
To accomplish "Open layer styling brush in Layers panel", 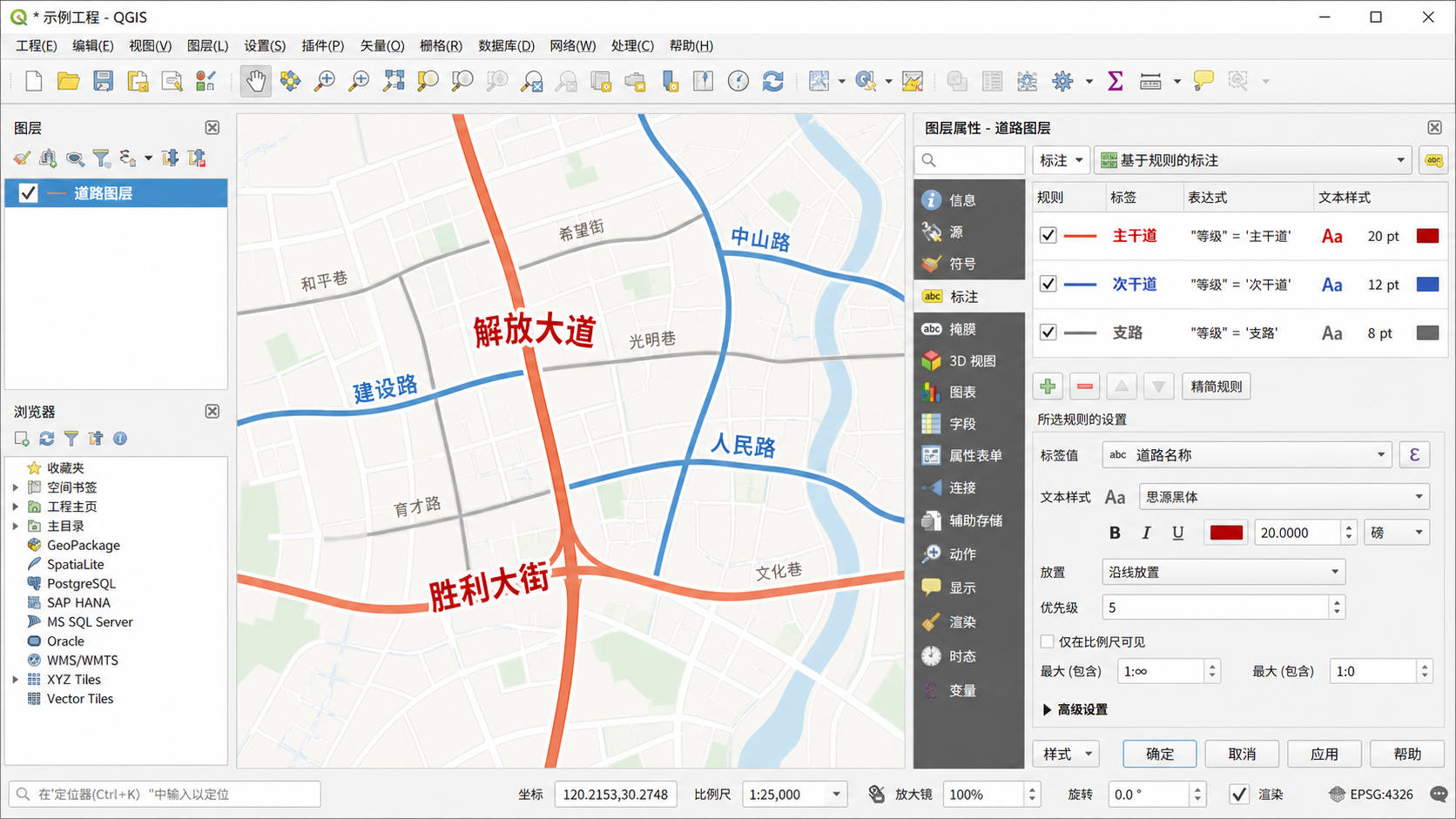I will [x=22, y=158].
